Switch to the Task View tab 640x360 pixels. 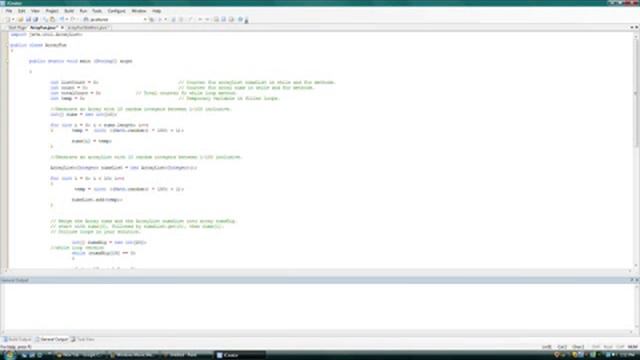[x=83, y=340]
